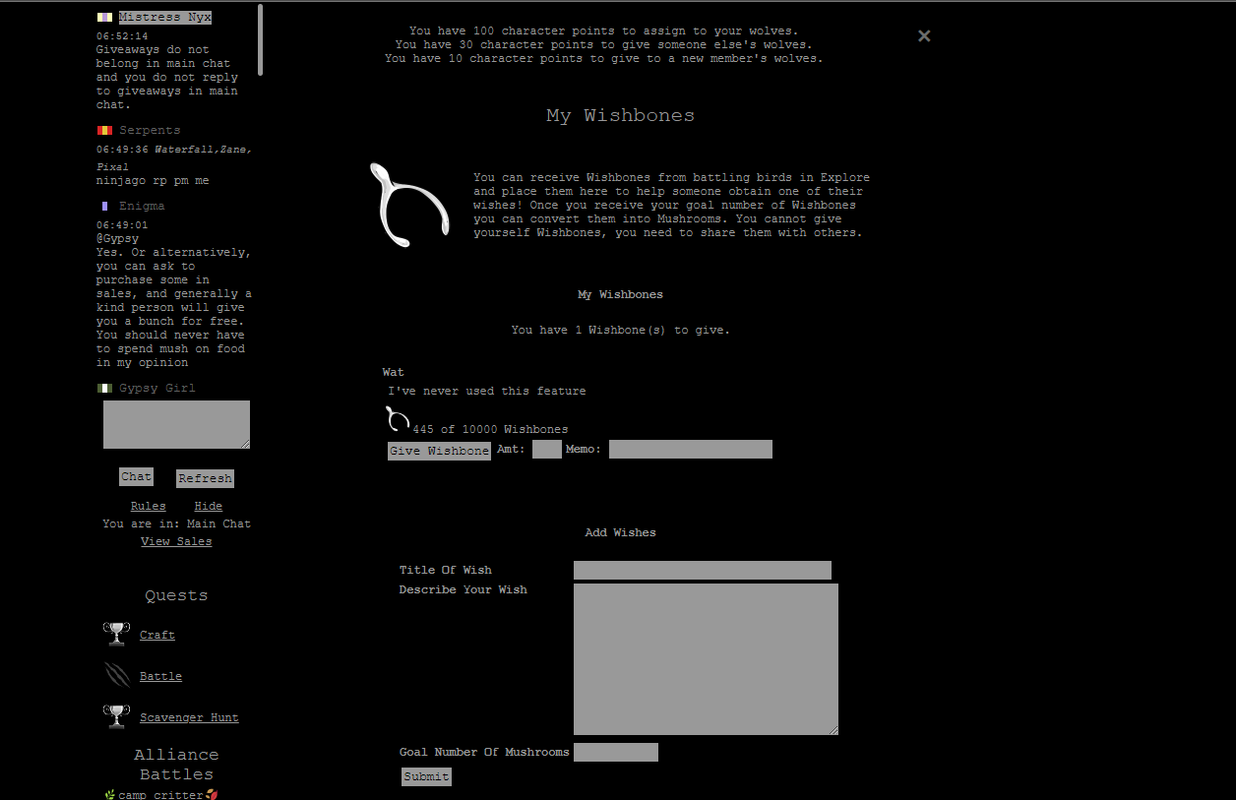Image resolution: width=1236 pixels, height=800 pixels.
Task: Click the 'ninjago rp pm me' message
Action: pos(152,181)
